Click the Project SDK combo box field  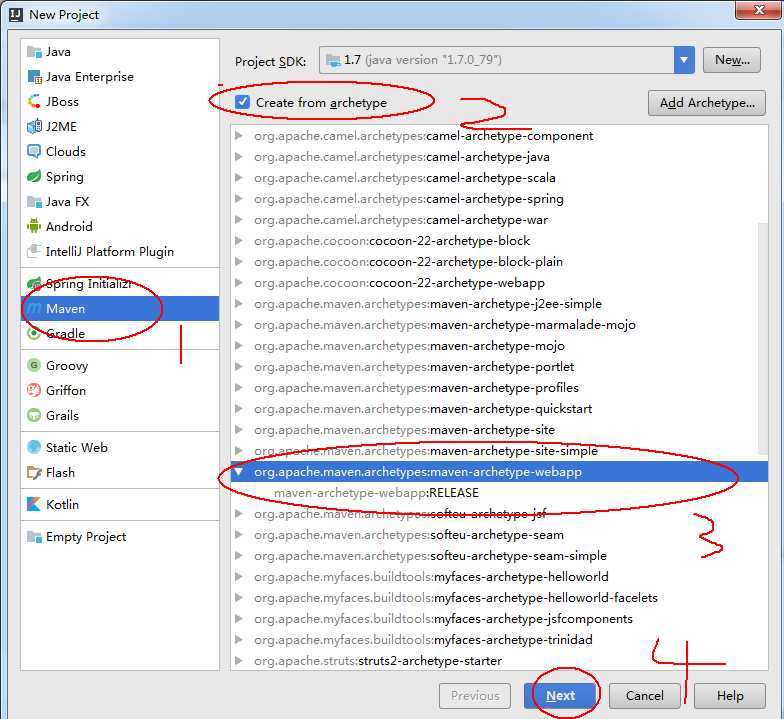(506, 60)
